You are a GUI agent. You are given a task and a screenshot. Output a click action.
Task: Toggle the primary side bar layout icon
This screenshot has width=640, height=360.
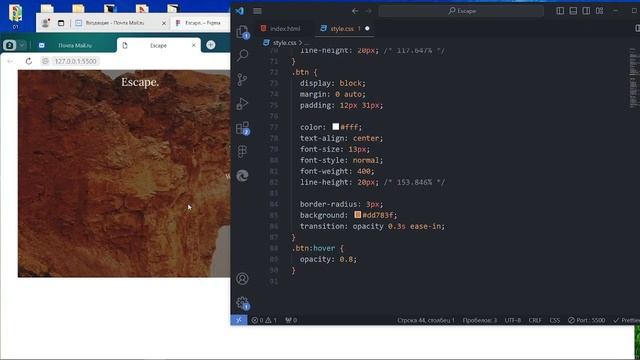pyautogui.click(x=560, y=11)
